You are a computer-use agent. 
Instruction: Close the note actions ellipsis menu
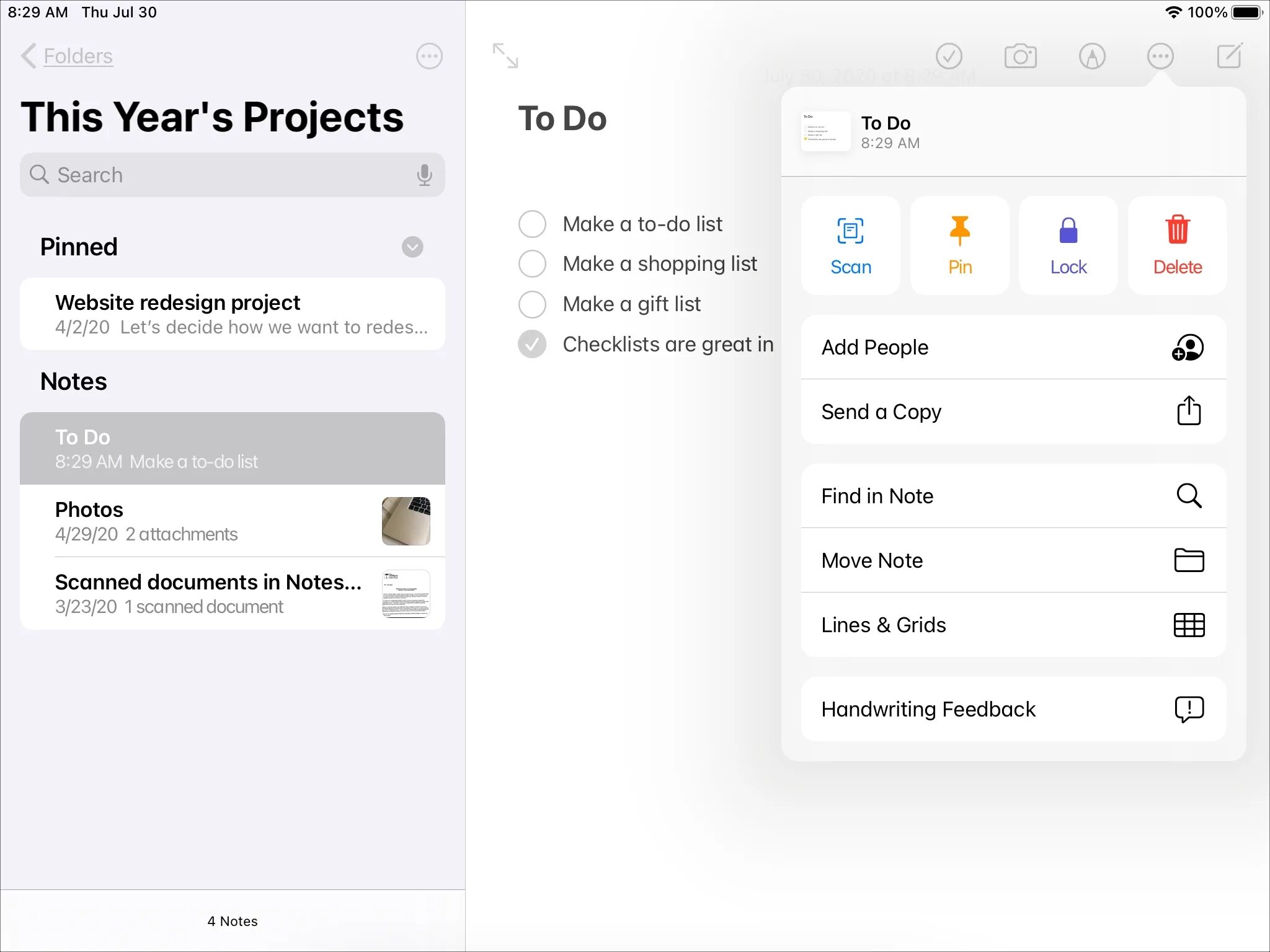[x=1160, y=56]
